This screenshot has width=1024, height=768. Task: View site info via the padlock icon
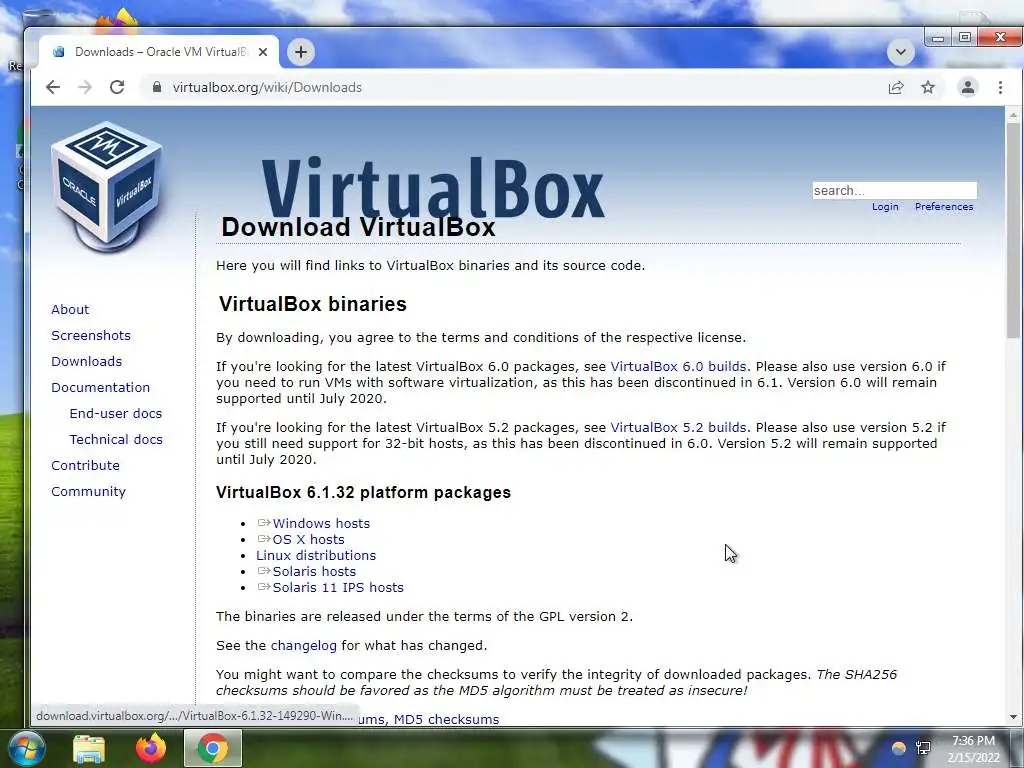pos(157,87)
